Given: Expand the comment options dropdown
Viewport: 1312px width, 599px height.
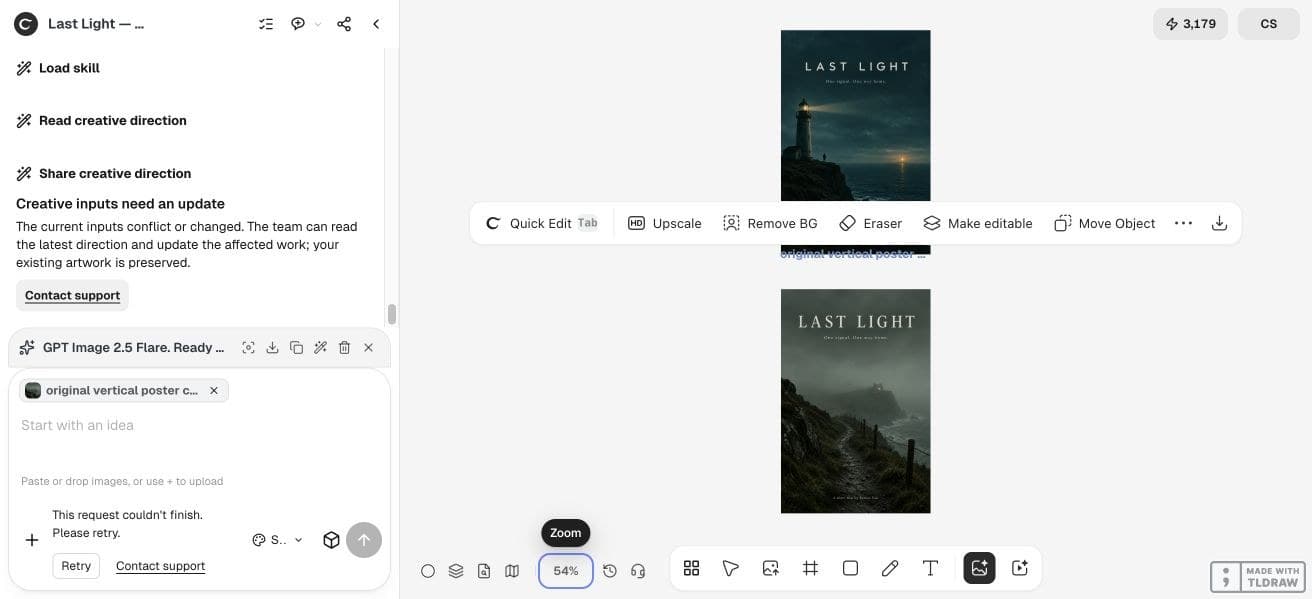Looking at the screenshot, I should pos(318,24).
